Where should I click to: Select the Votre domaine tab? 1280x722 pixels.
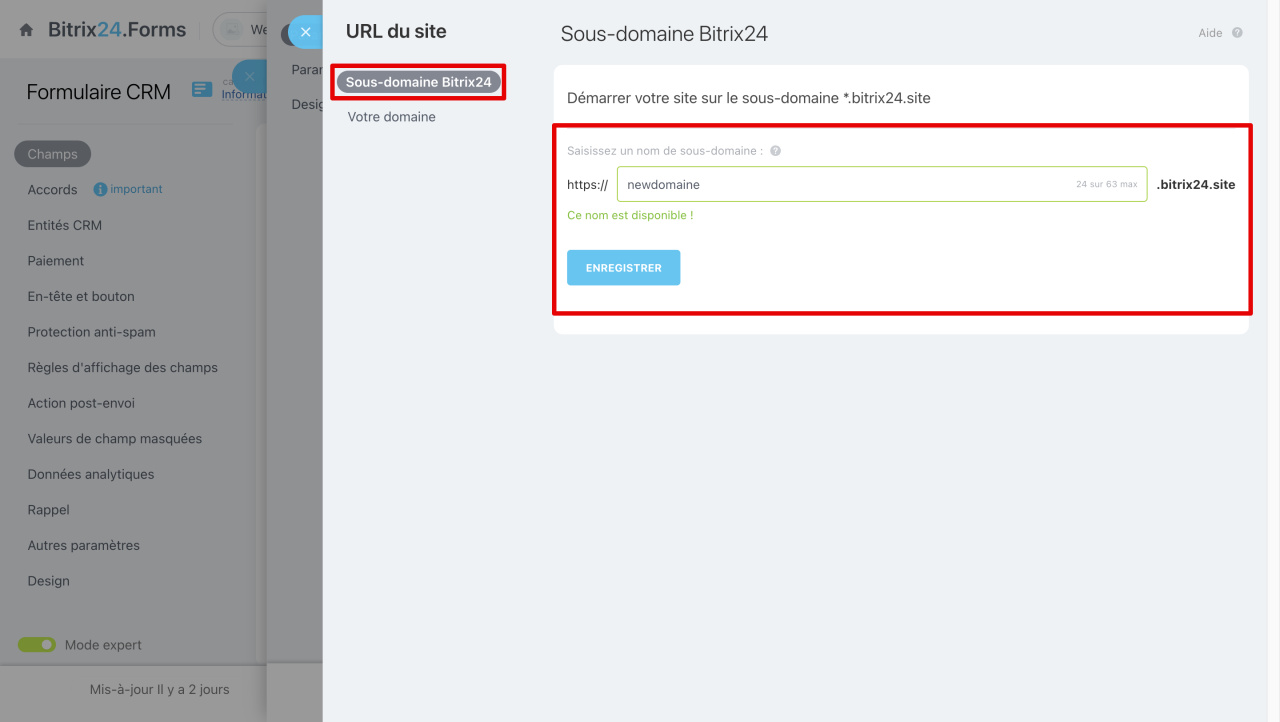click(391, 117)
